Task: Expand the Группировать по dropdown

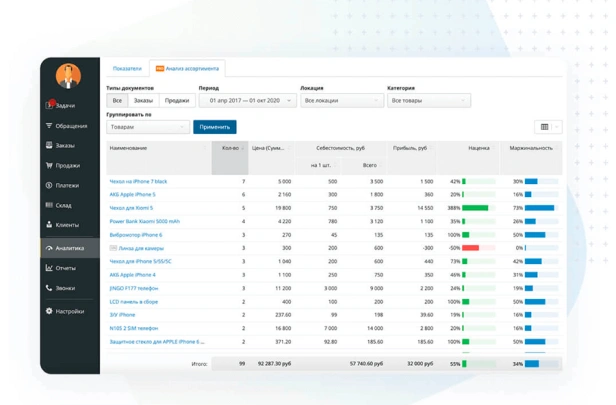Action: click(147, 127)
